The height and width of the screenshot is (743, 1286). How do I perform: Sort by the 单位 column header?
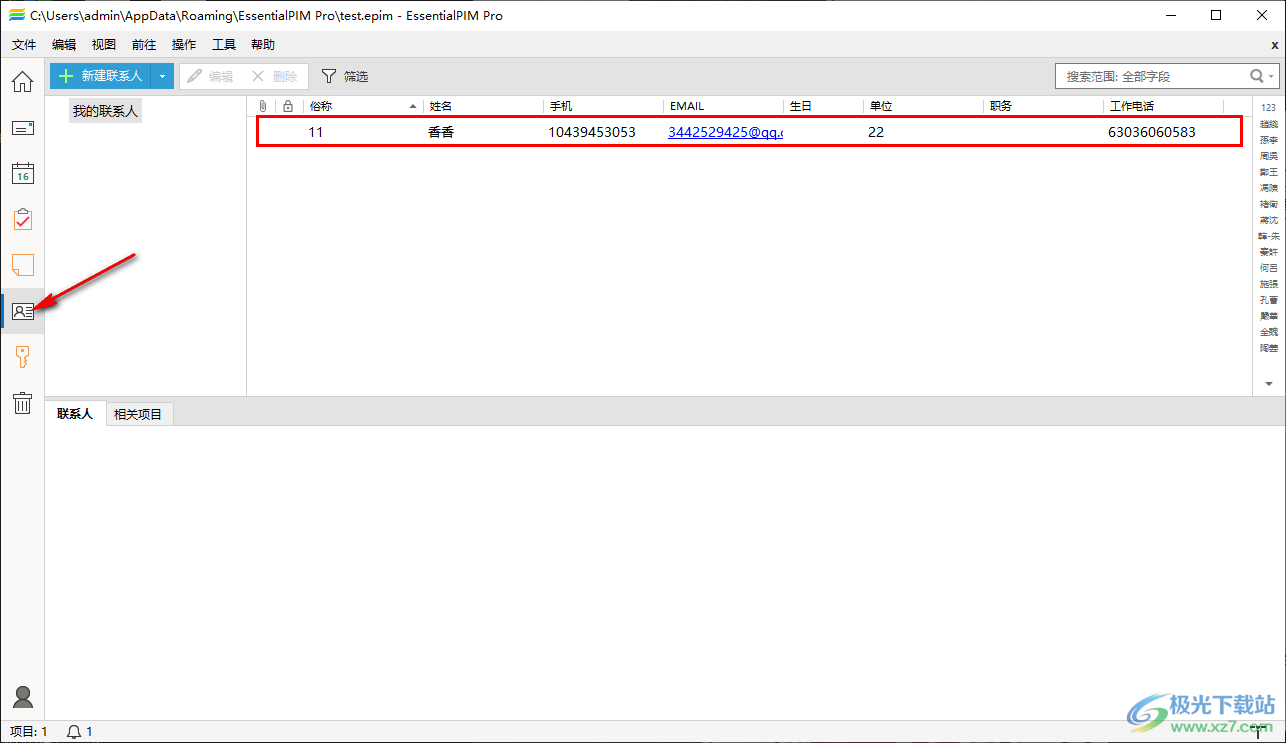pos(923,106)
